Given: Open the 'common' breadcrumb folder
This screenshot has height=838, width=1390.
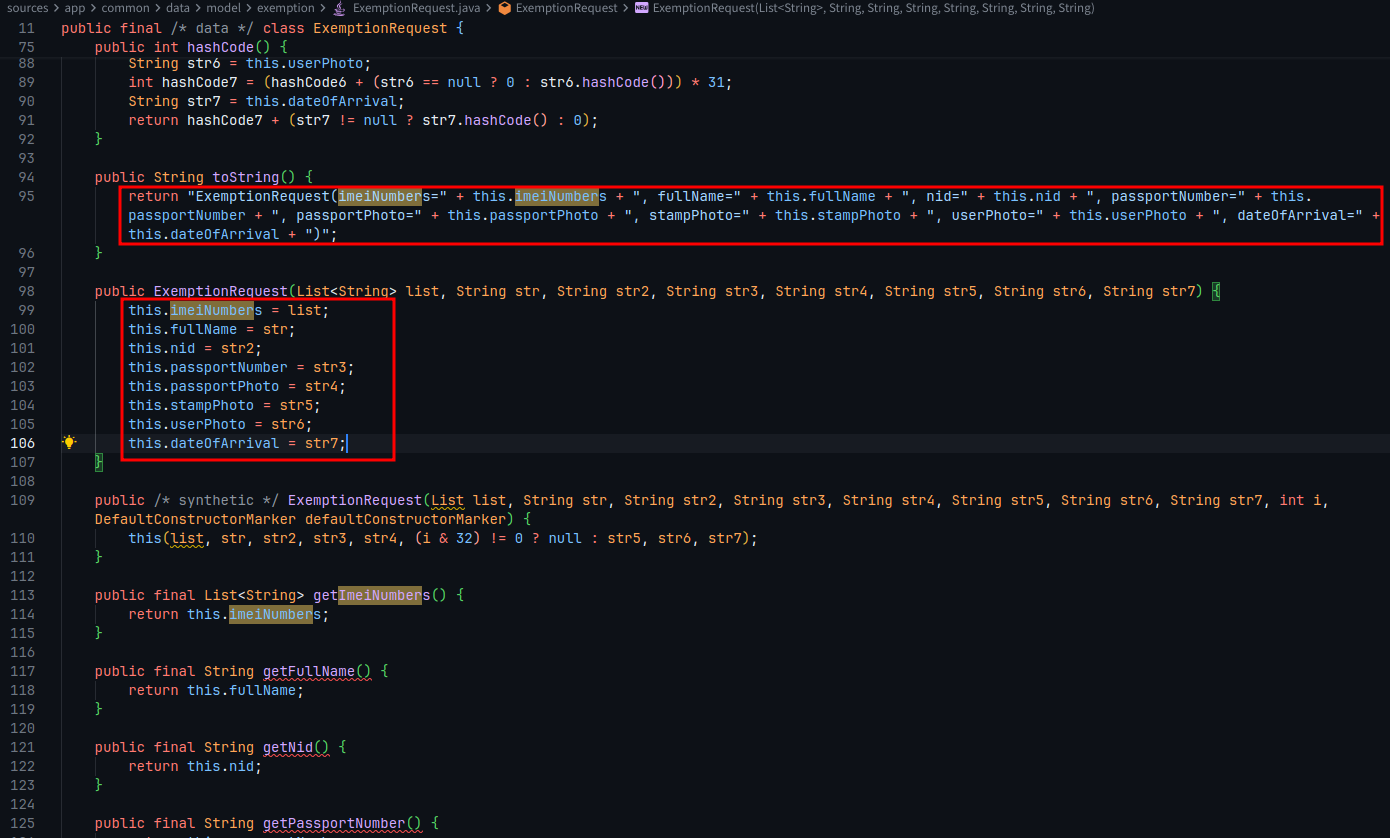Looking at the screenshot, I should pyautogui.click(x=125, y=8).
